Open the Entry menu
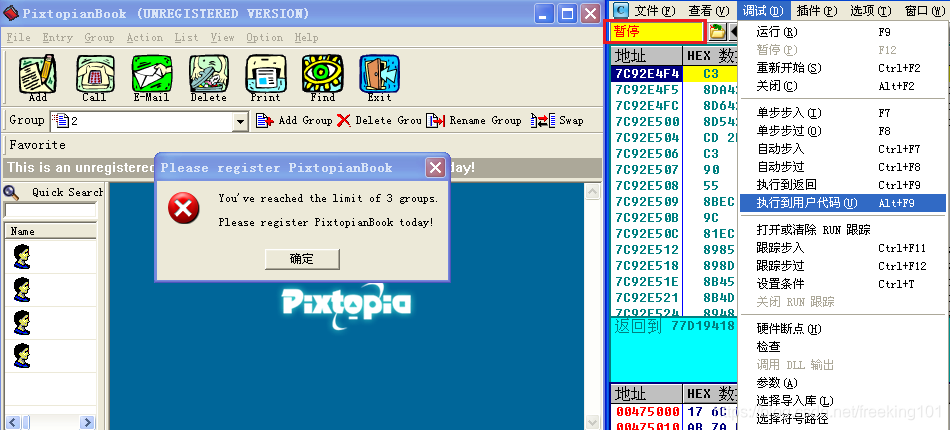Image resolution: width=950 pixels, height=430 pixels. pos(58,38)
